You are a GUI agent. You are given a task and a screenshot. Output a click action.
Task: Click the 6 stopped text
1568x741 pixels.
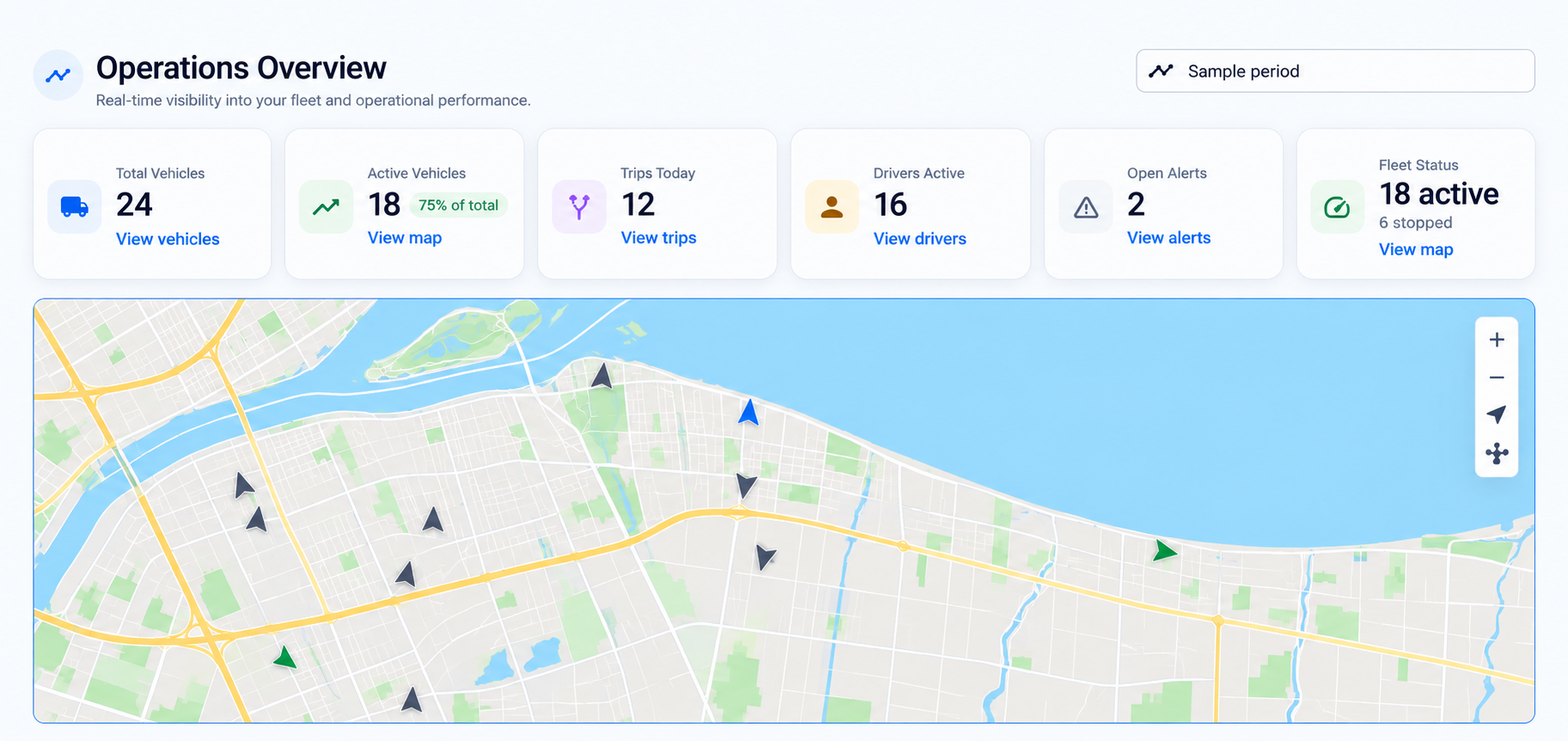(x=1416, y=223)
